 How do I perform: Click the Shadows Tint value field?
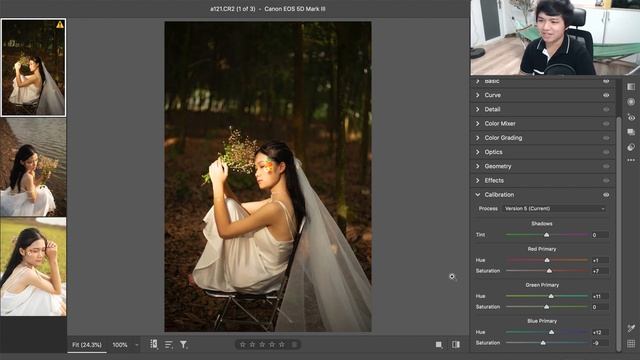(x=600, y=235)
